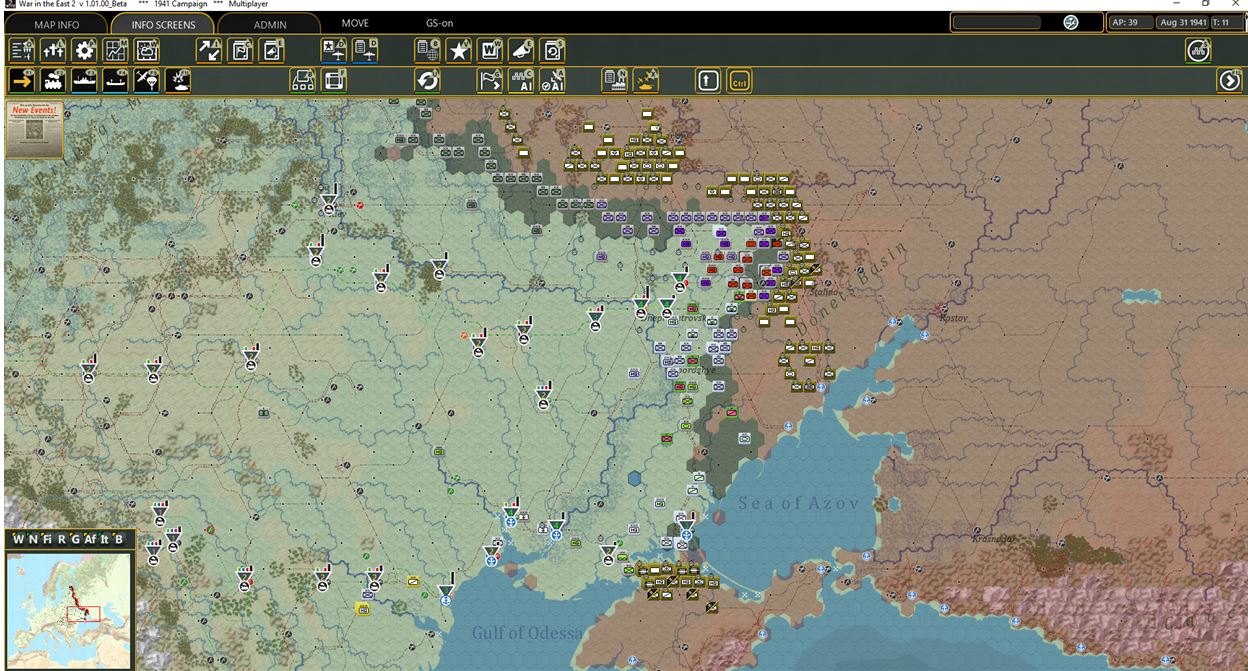This screenshot has width=1248, height=671.
Task: Click the flag assignment G icon
Action: (490, 80)
